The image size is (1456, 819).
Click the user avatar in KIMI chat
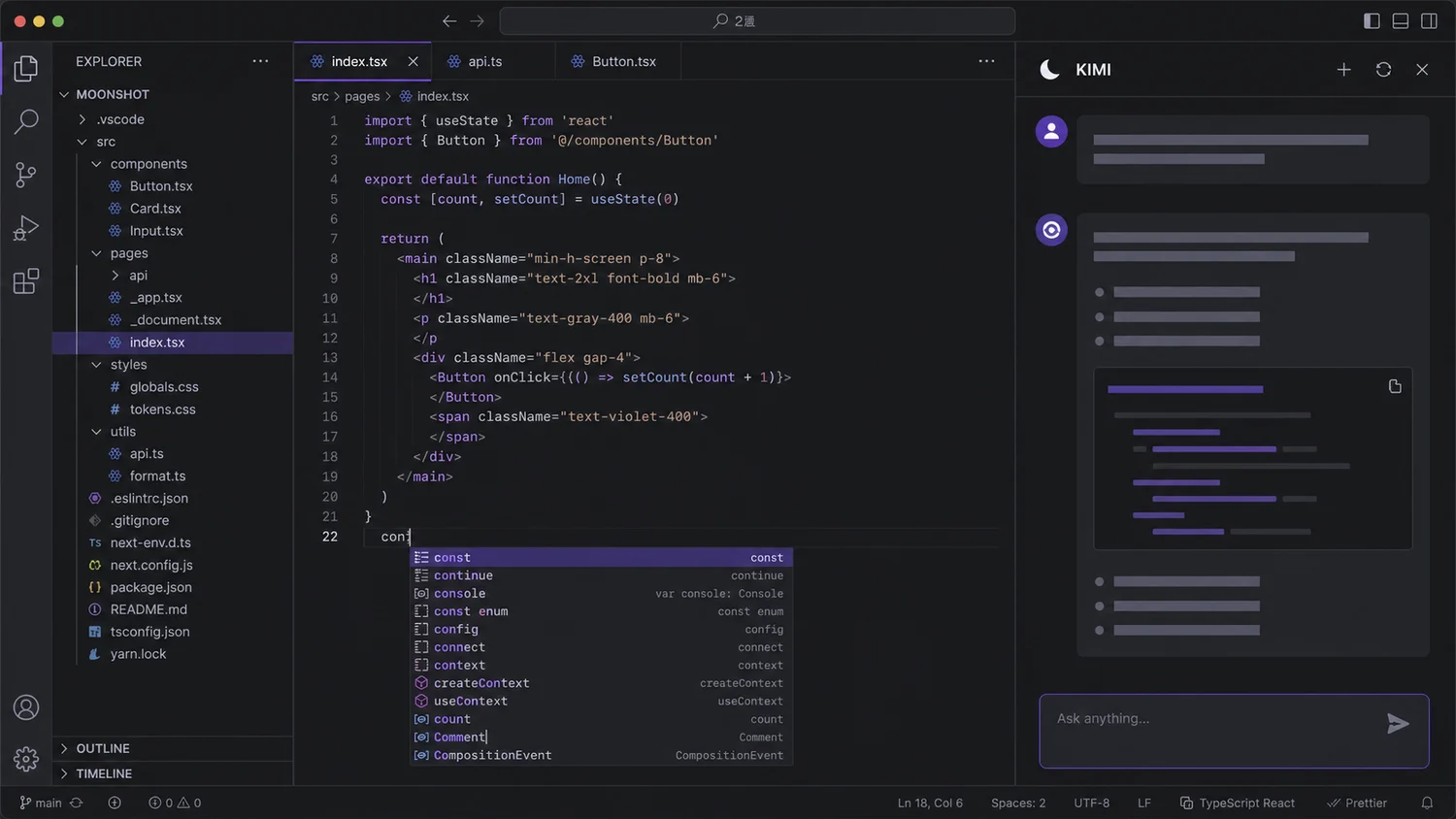(1051, 131)
